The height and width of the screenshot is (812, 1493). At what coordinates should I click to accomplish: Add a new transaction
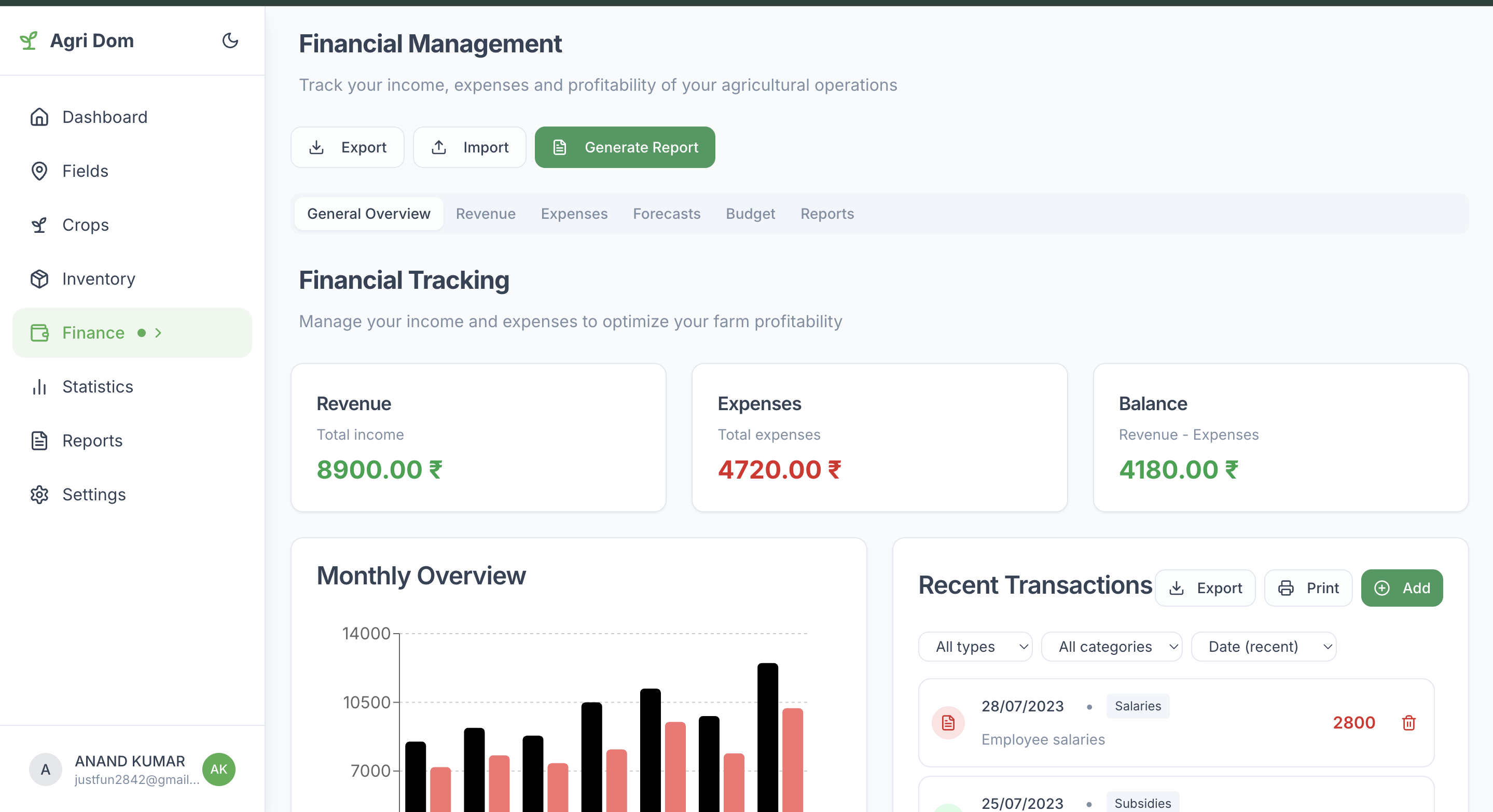(1401, 588)
